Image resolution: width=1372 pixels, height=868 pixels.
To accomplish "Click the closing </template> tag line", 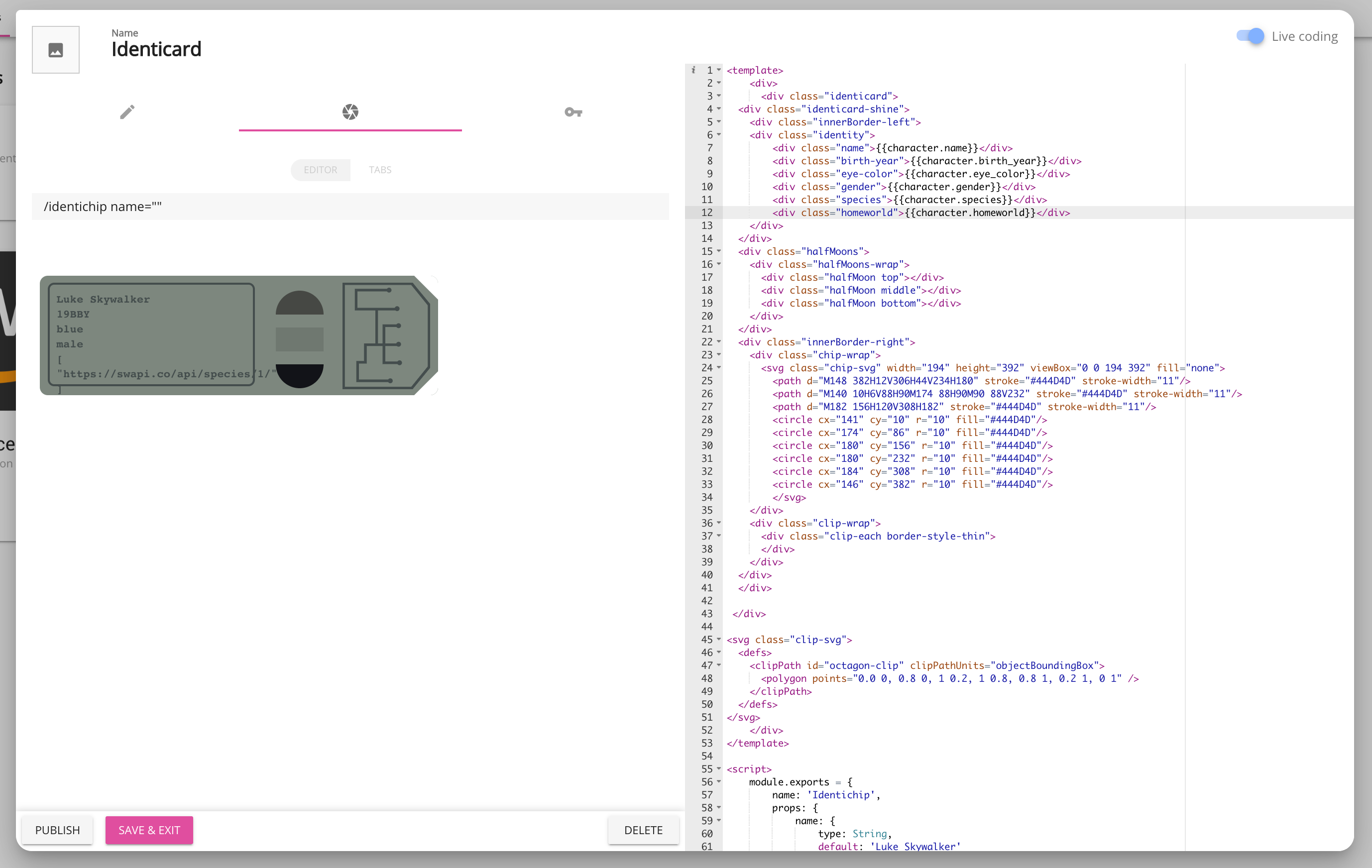I will [x=758, y=743].
